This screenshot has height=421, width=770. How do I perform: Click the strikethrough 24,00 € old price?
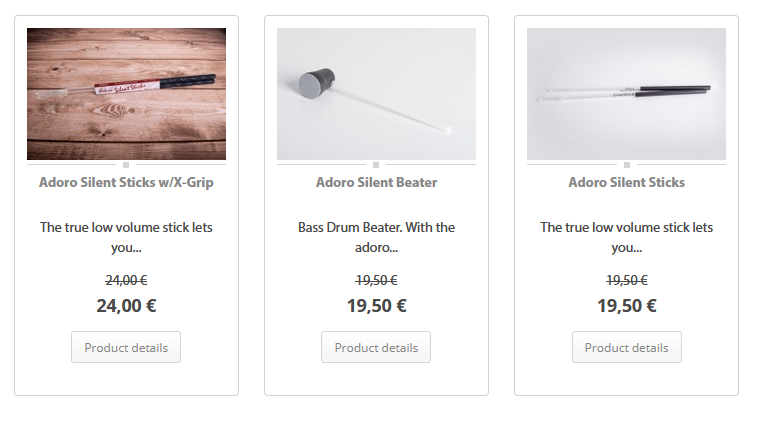point(126,281)
